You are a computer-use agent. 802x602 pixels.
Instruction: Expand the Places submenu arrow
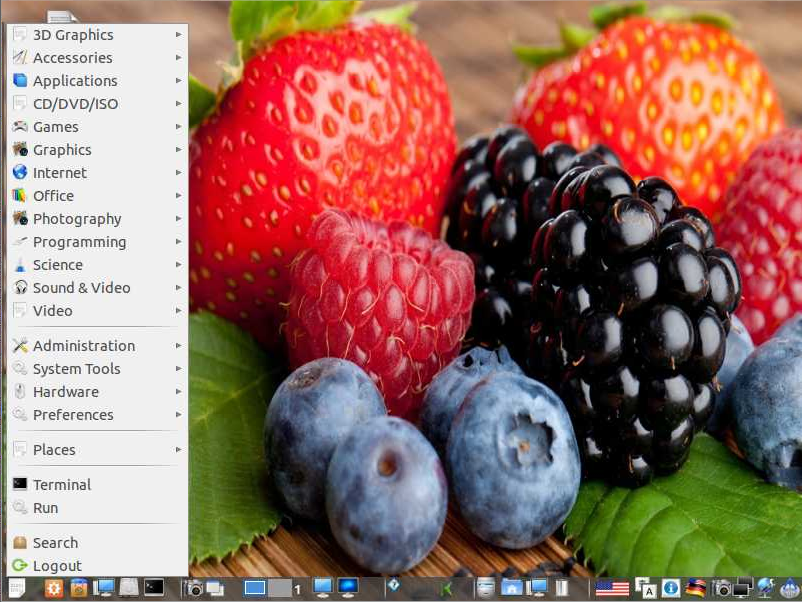click(x=179, y=450)
